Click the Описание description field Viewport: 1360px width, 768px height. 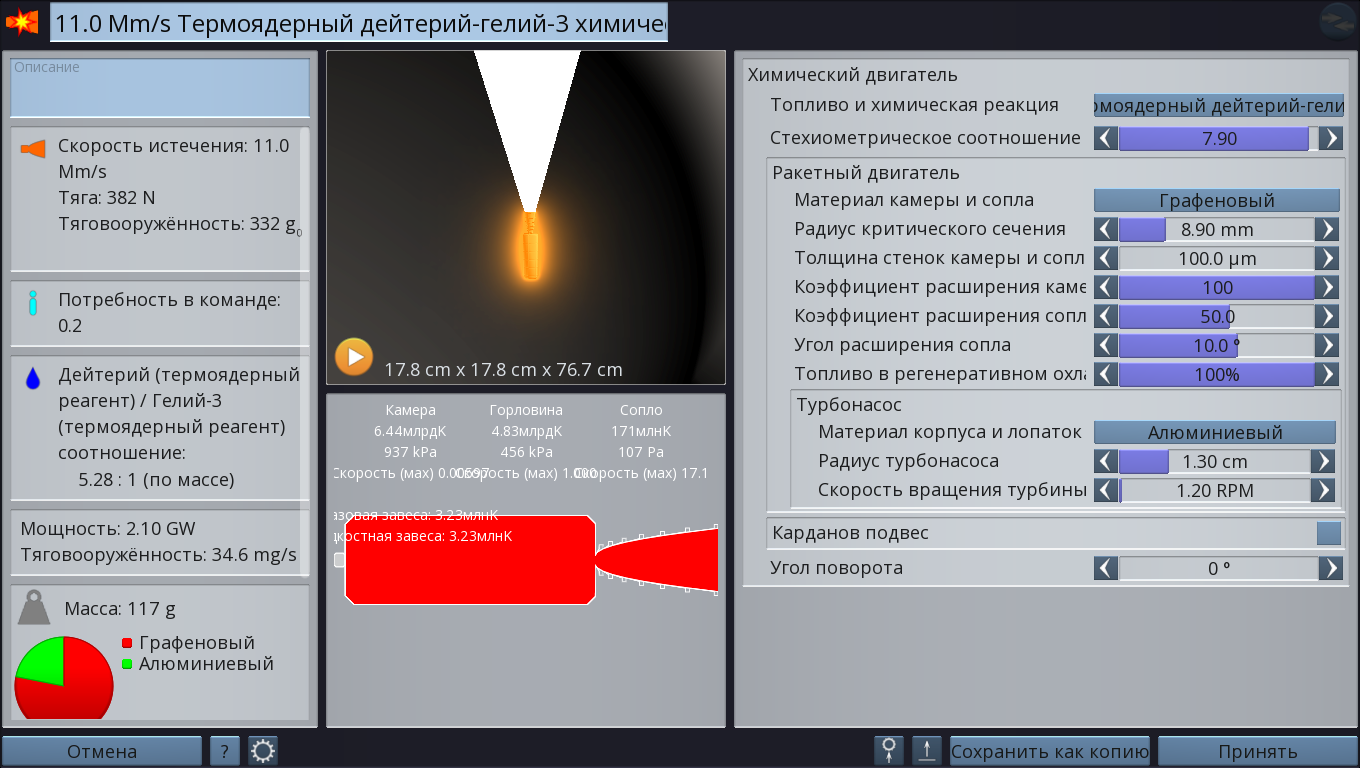point(160,88)
